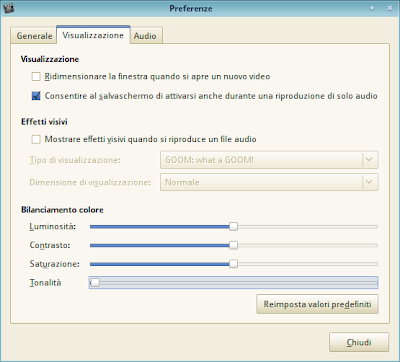Enable Mostrare effetti visivi checkbox

tap(36, 139)
